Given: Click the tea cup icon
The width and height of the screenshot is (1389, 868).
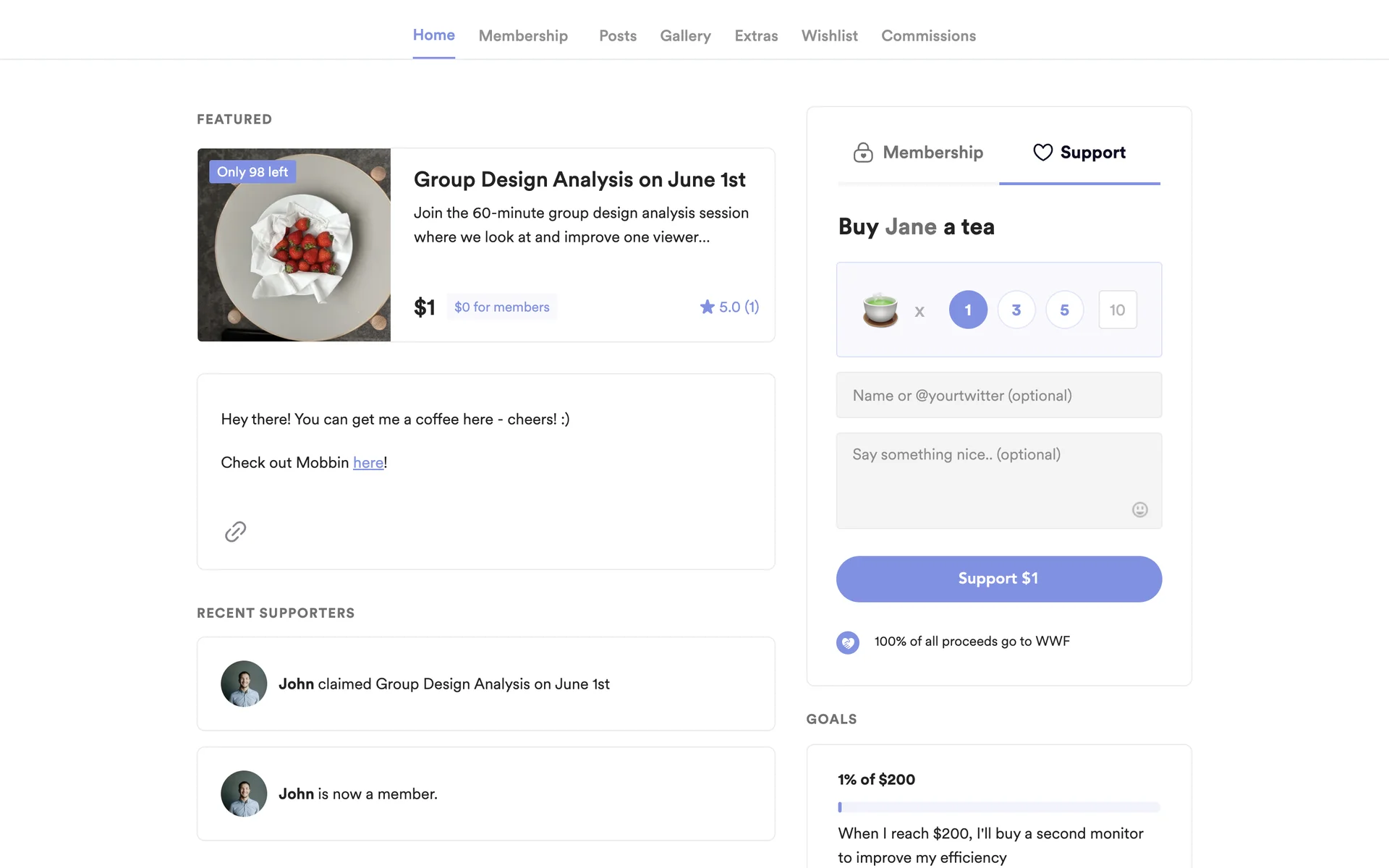Looking at the screenshot, I should (880, 310).
